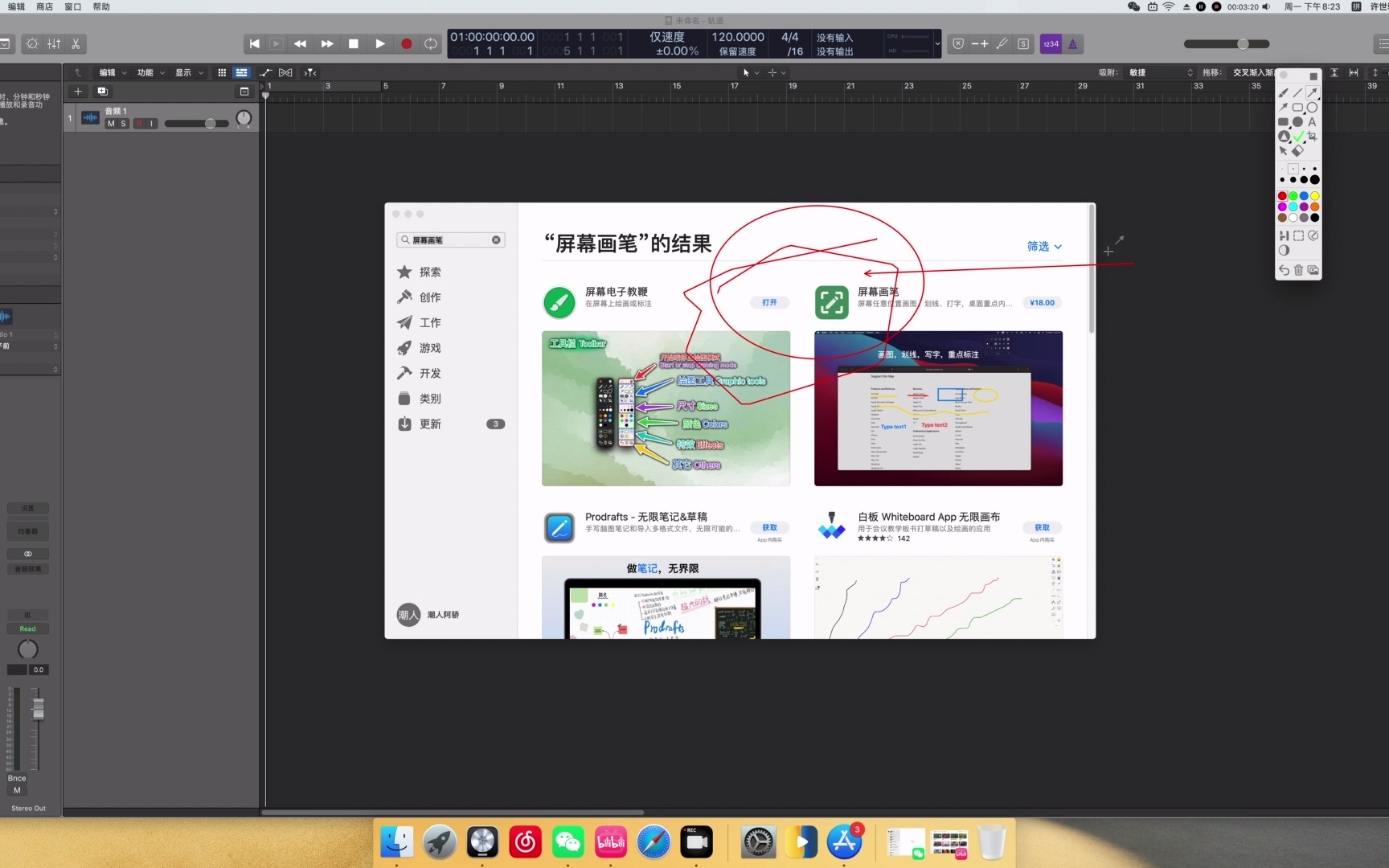
Task: Open the 筛选 filter dropdown in App Store
Action: (1043, 247)
